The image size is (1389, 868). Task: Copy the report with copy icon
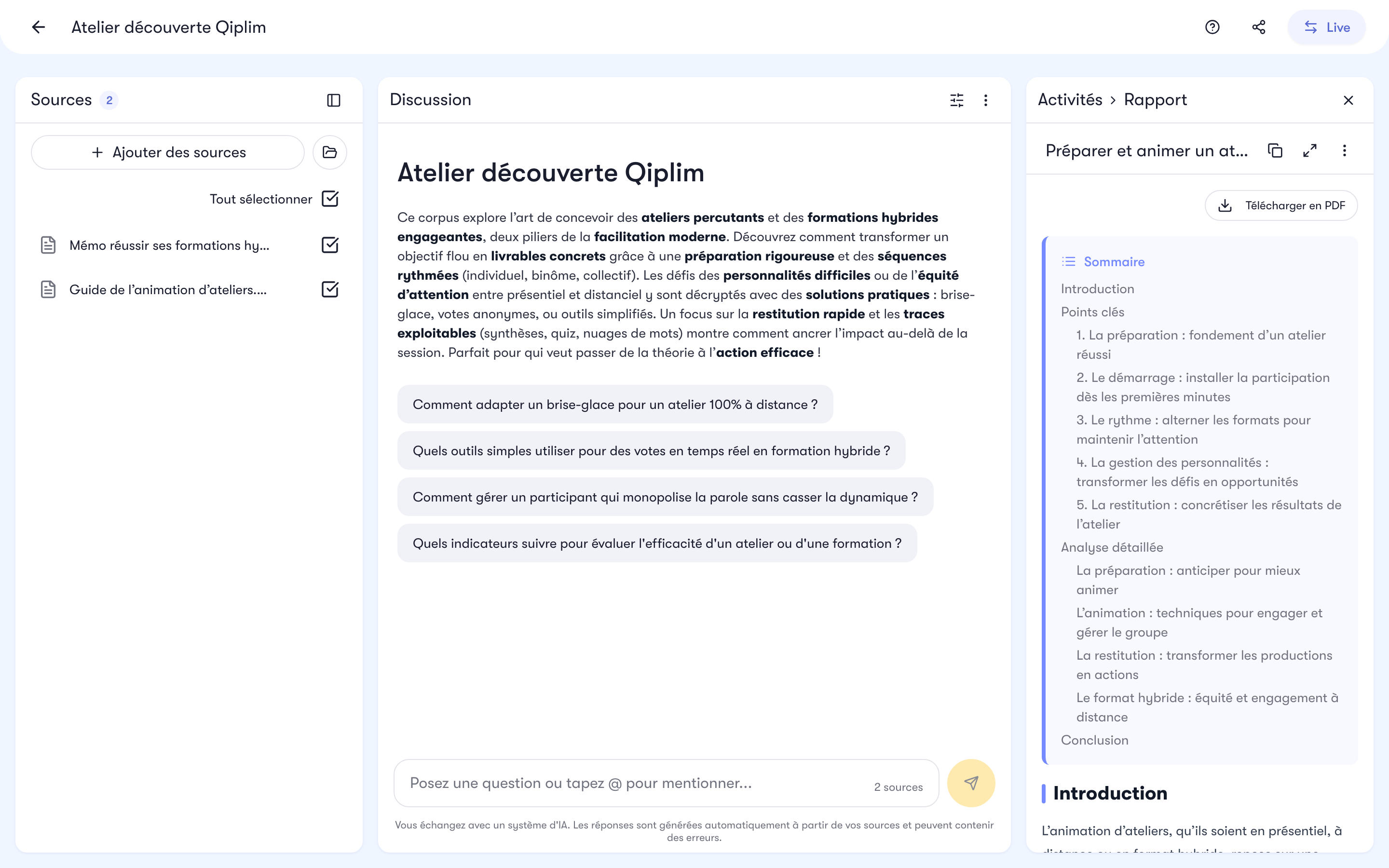tap(1275, 150)
